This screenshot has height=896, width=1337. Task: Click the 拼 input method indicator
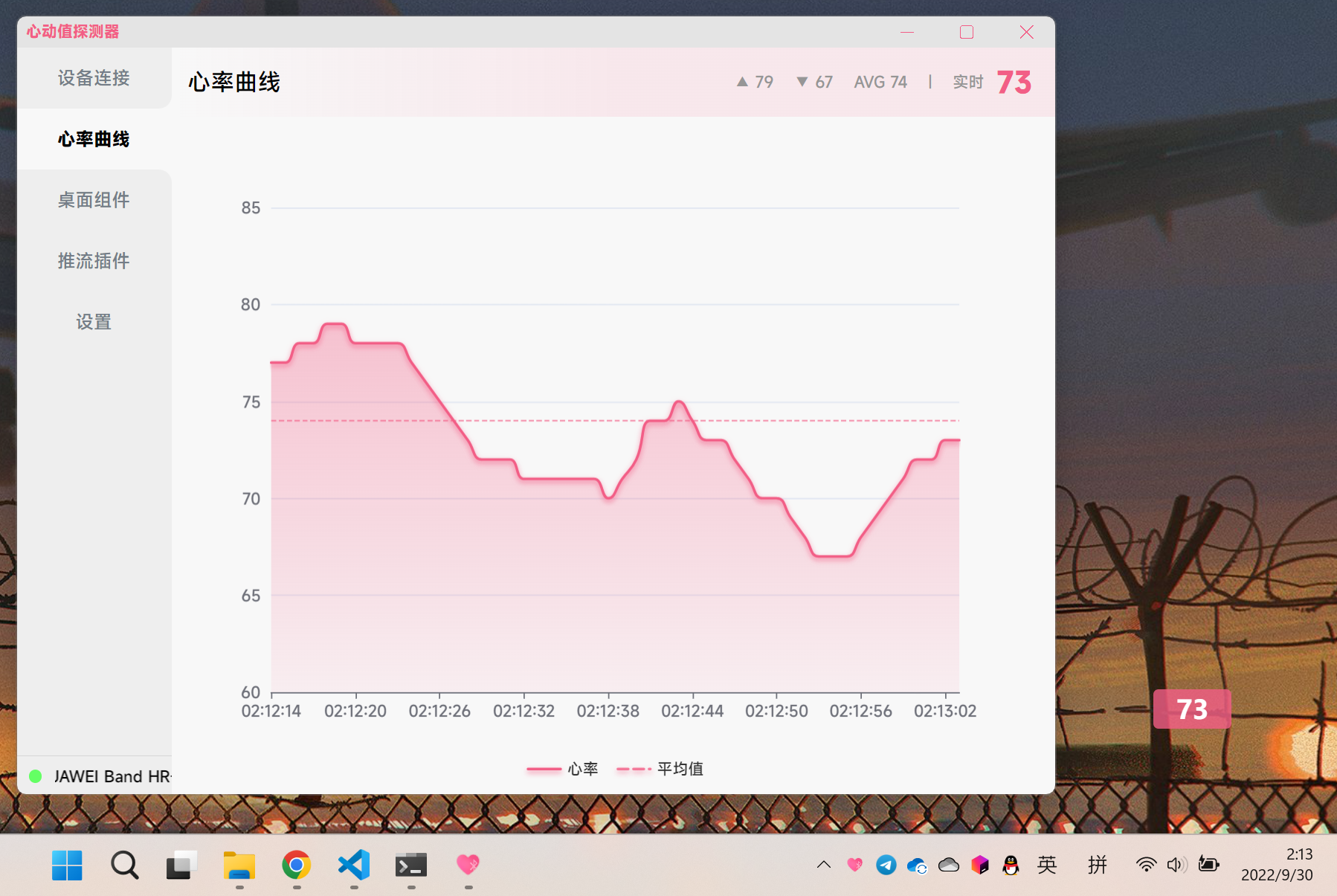click(1098, 864)
